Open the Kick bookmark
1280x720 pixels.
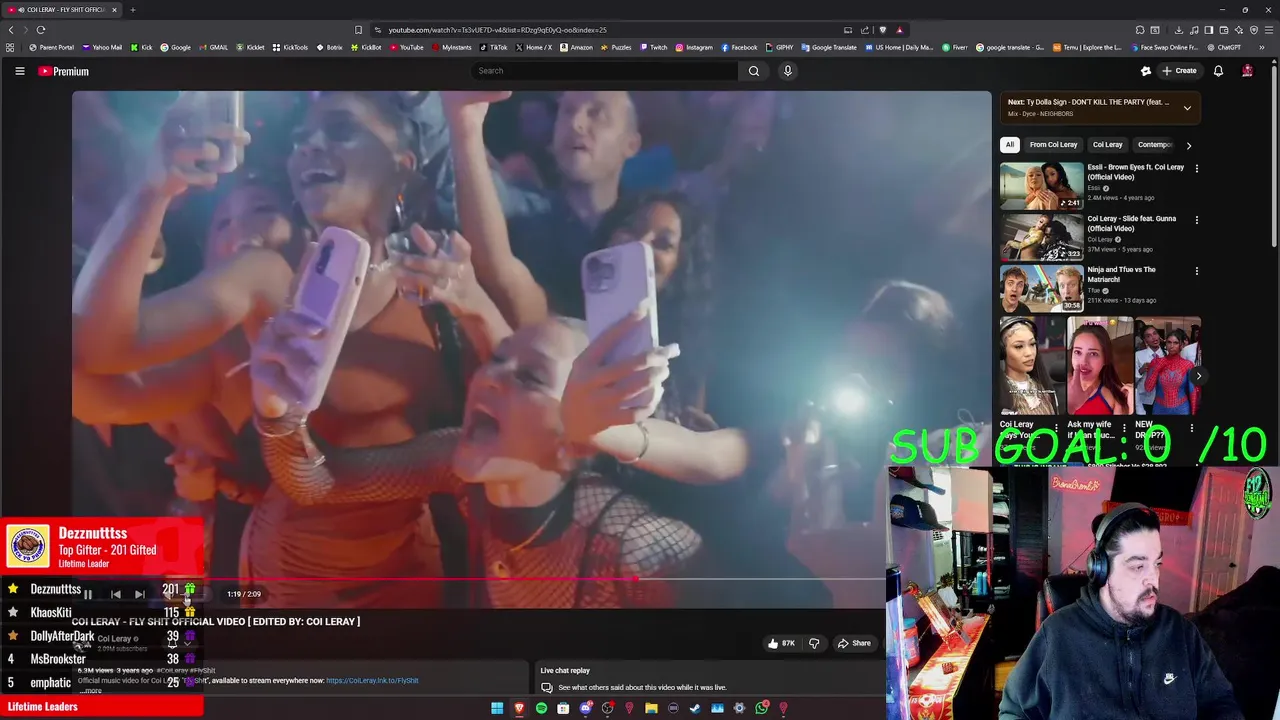pyautogui.click(x=142, y=47)
